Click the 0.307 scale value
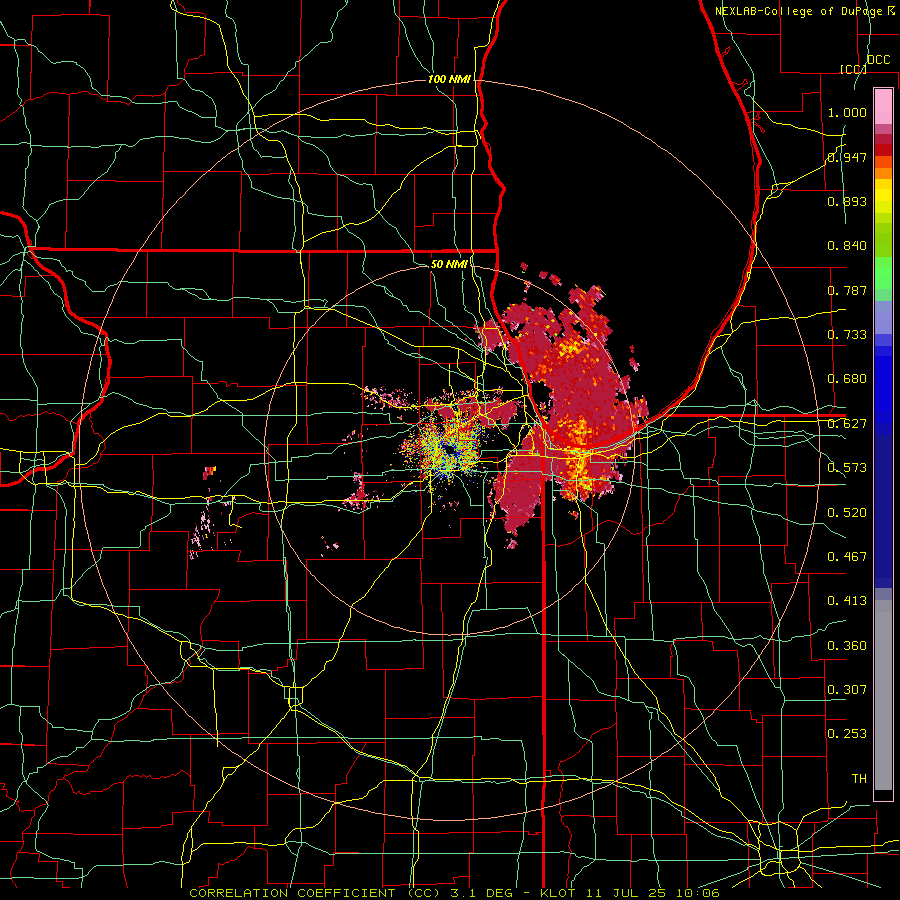The width and height of the screenshot is (900, 900). [x=847, y=690]
